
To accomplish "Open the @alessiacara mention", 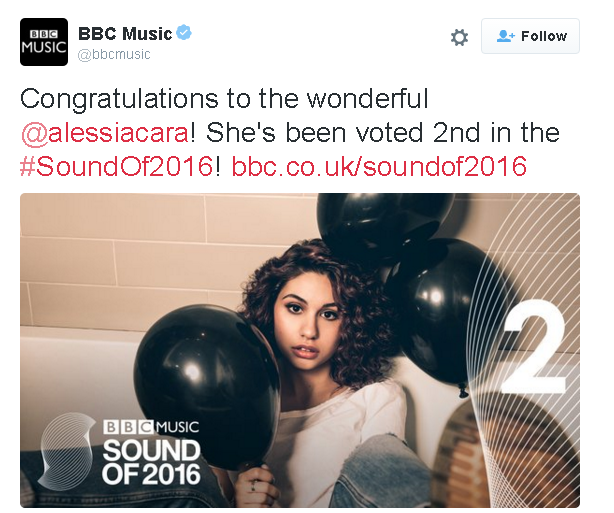I will (105, 133).
